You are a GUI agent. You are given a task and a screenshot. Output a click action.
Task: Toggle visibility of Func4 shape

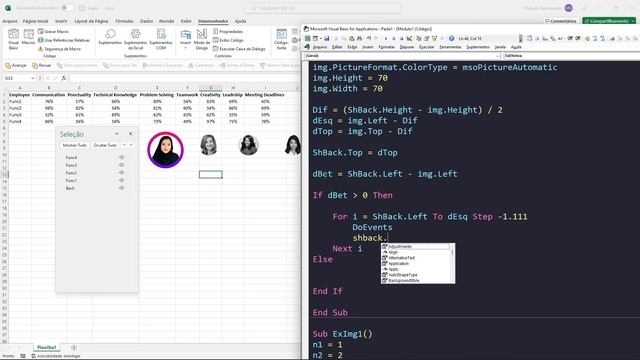coord(121,158)
